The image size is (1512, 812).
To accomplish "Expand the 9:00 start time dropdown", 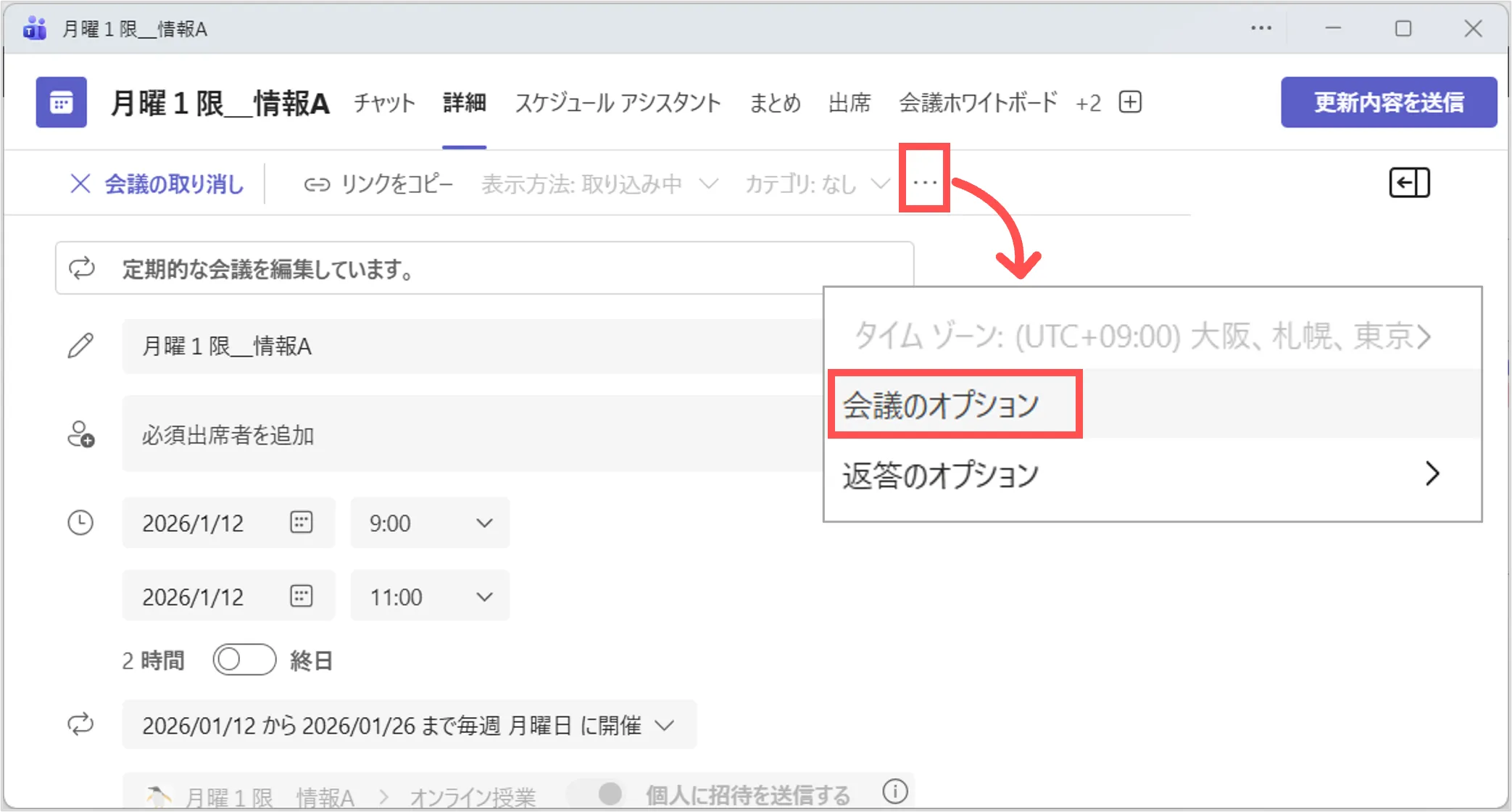I will tap(431, 523).
